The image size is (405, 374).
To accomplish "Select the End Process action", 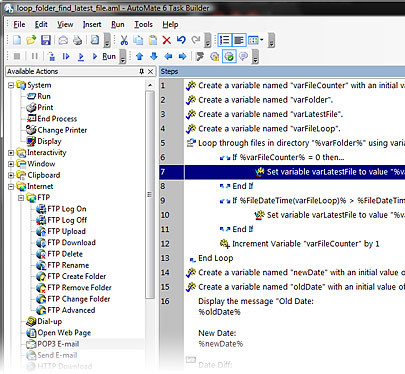I will (52, 119).
